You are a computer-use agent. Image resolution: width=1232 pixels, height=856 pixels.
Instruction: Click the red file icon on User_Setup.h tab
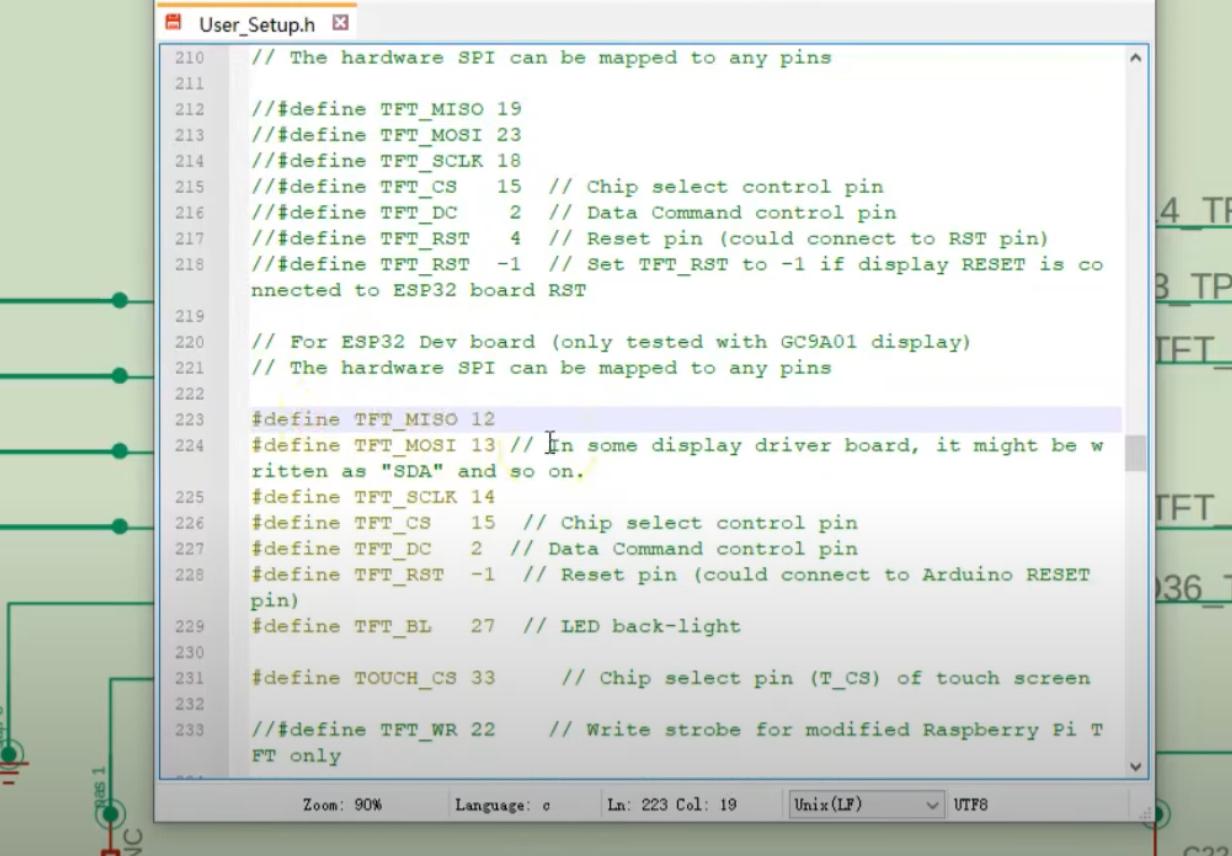(x=174, y=22)
